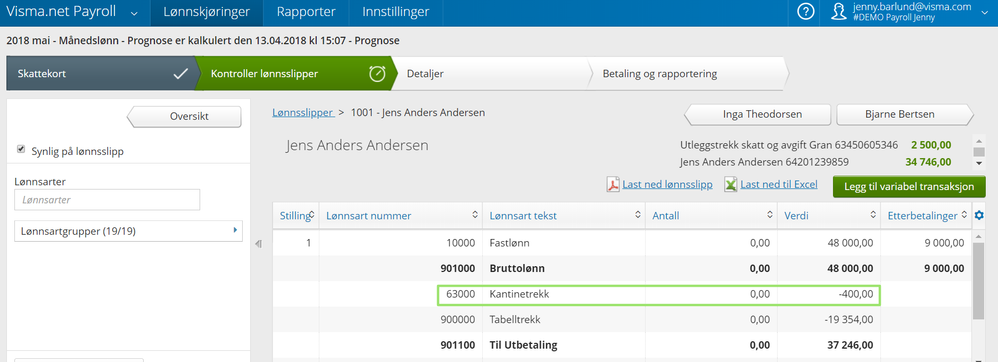The image size is (998, 362).
Task: Open the Innstillinger menu
Action: 395,12
